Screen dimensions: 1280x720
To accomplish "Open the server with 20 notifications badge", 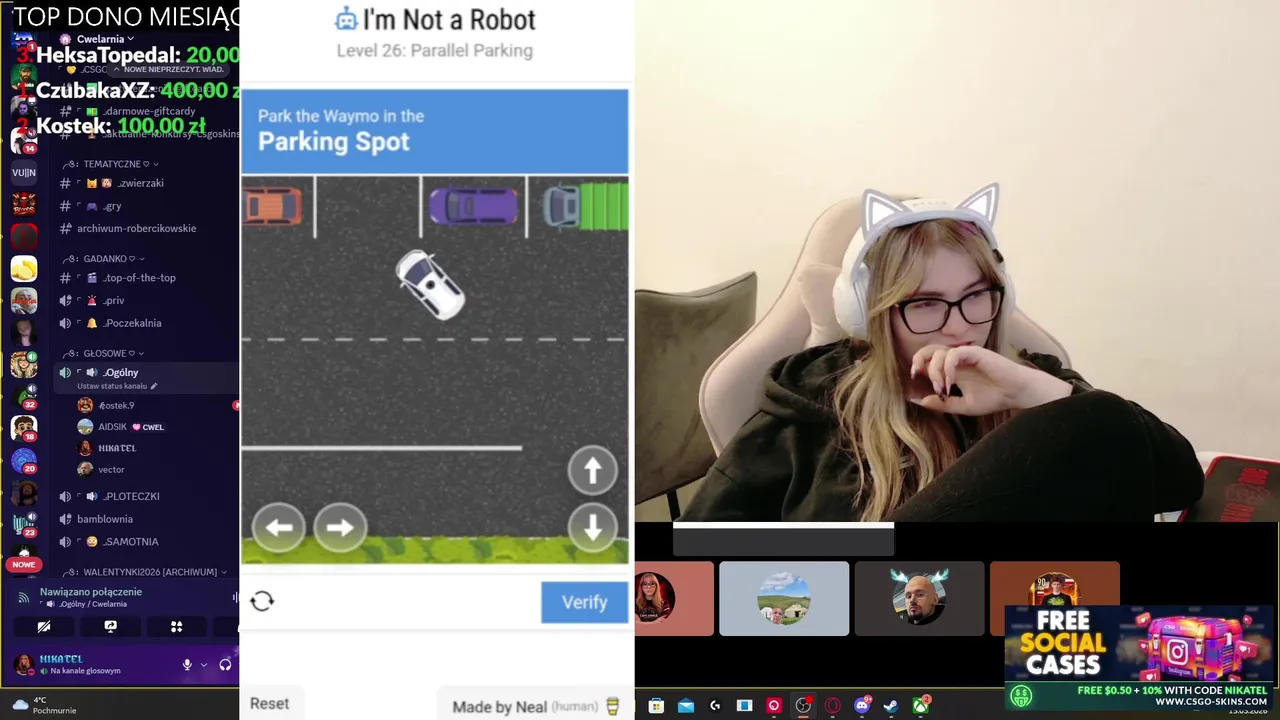I will coord(24,459).
